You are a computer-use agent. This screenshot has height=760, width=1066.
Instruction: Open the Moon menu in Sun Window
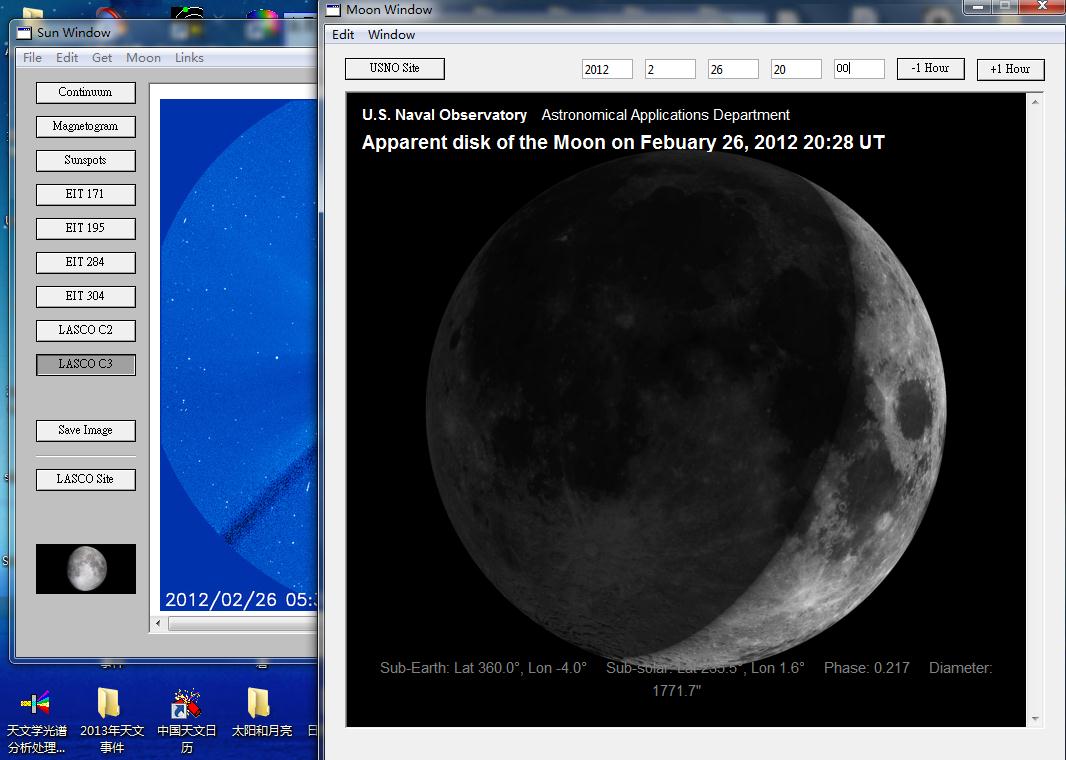click(143, 58)
